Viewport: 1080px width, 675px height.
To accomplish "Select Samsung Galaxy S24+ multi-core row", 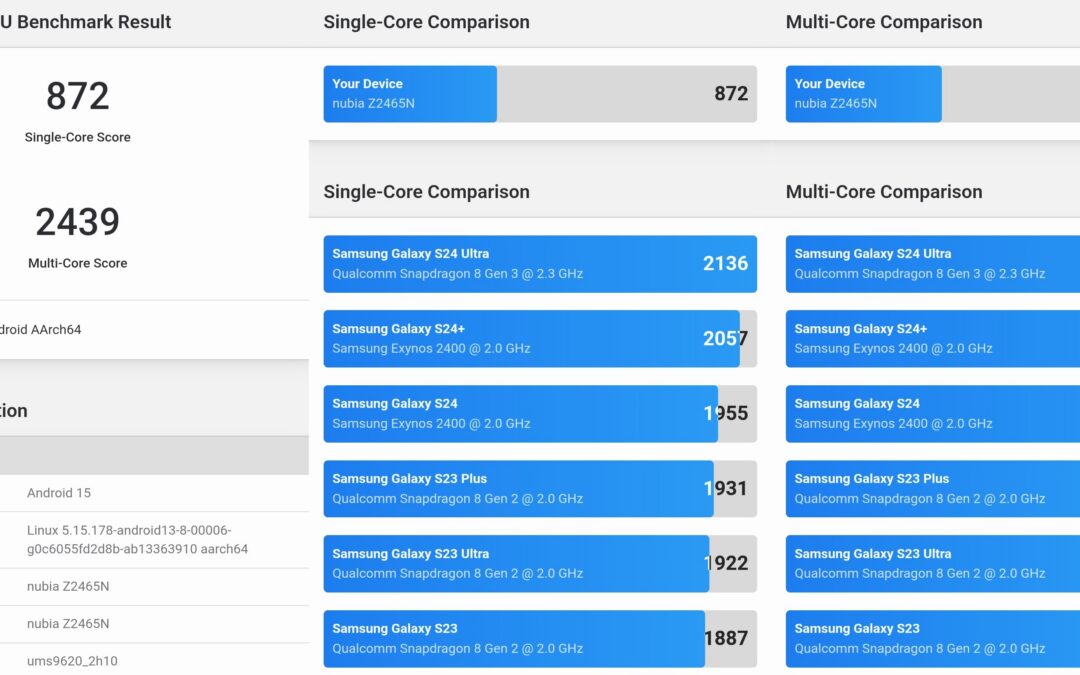I will click(932, 339).
